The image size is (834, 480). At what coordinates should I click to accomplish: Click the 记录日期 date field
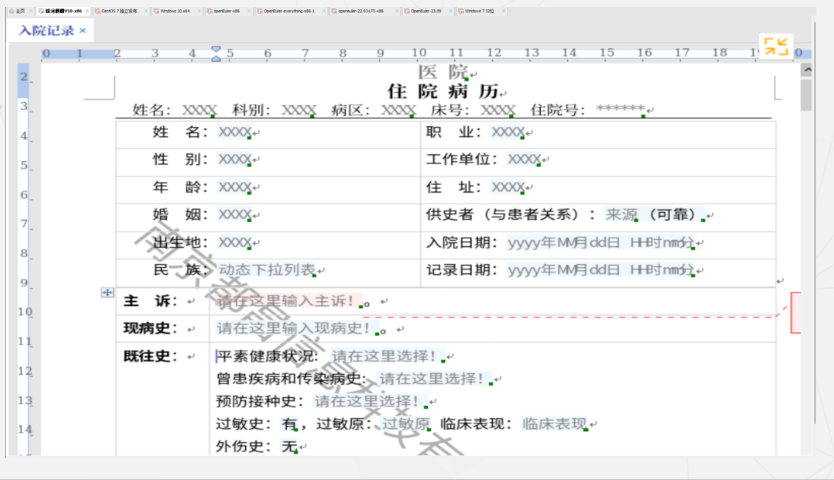tap(600, 270)
